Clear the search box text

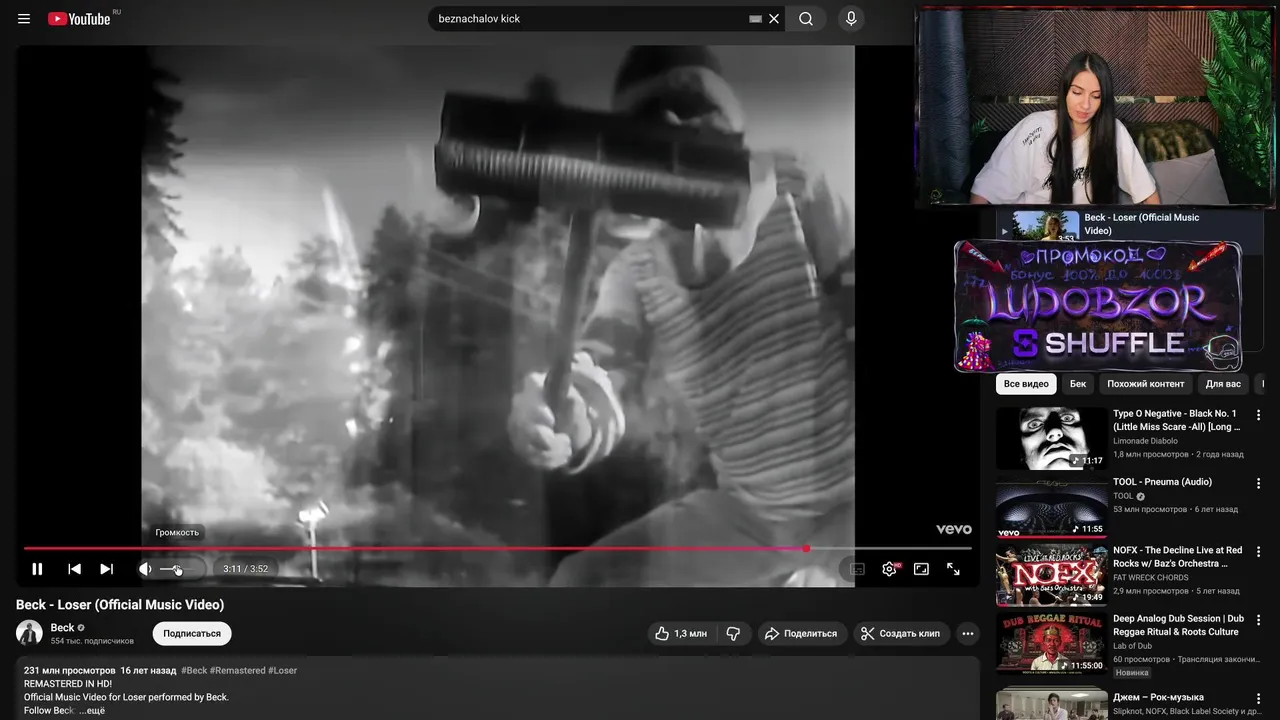[x=774, y=19]
